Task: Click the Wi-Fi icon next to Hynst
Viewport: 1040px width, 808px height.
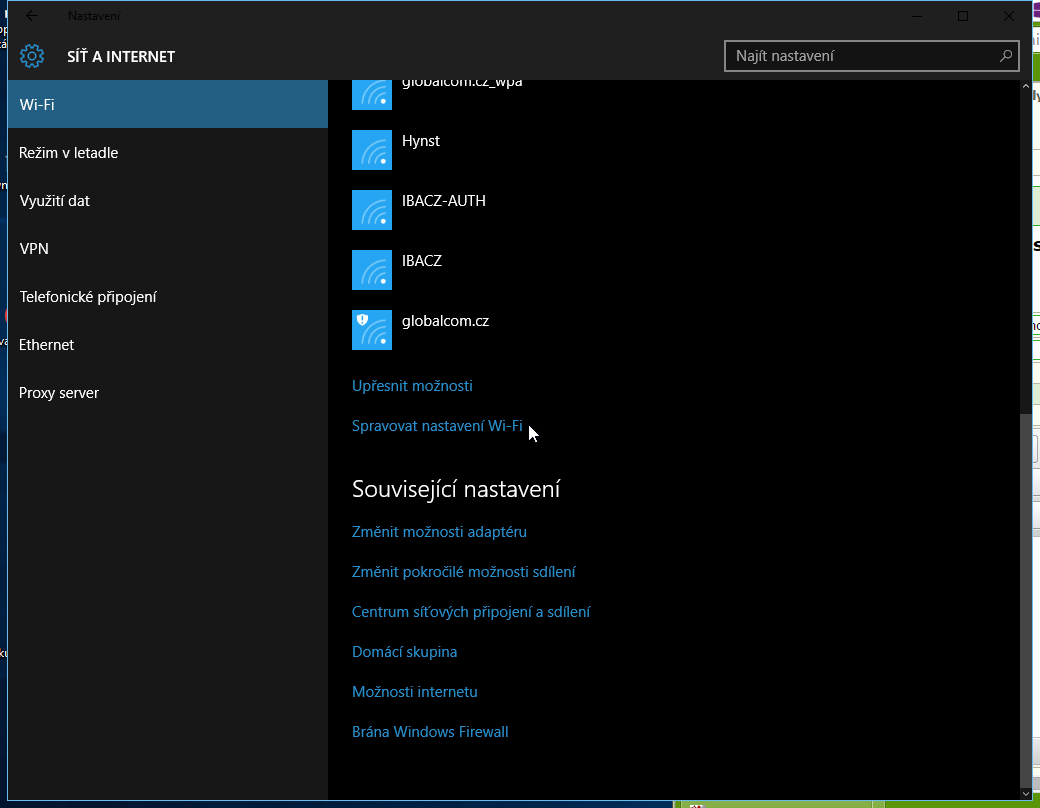Action: click(372, 150)
